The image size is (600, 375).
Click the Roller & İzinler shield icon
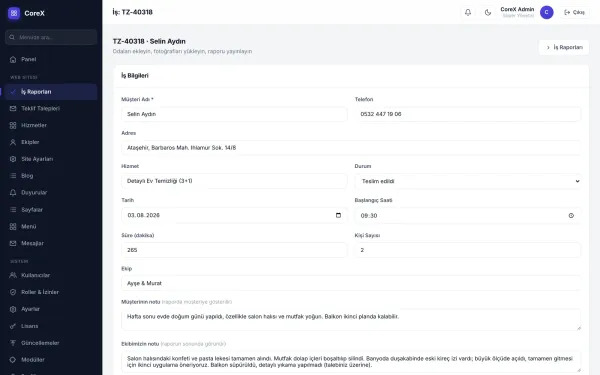point(13,292)
